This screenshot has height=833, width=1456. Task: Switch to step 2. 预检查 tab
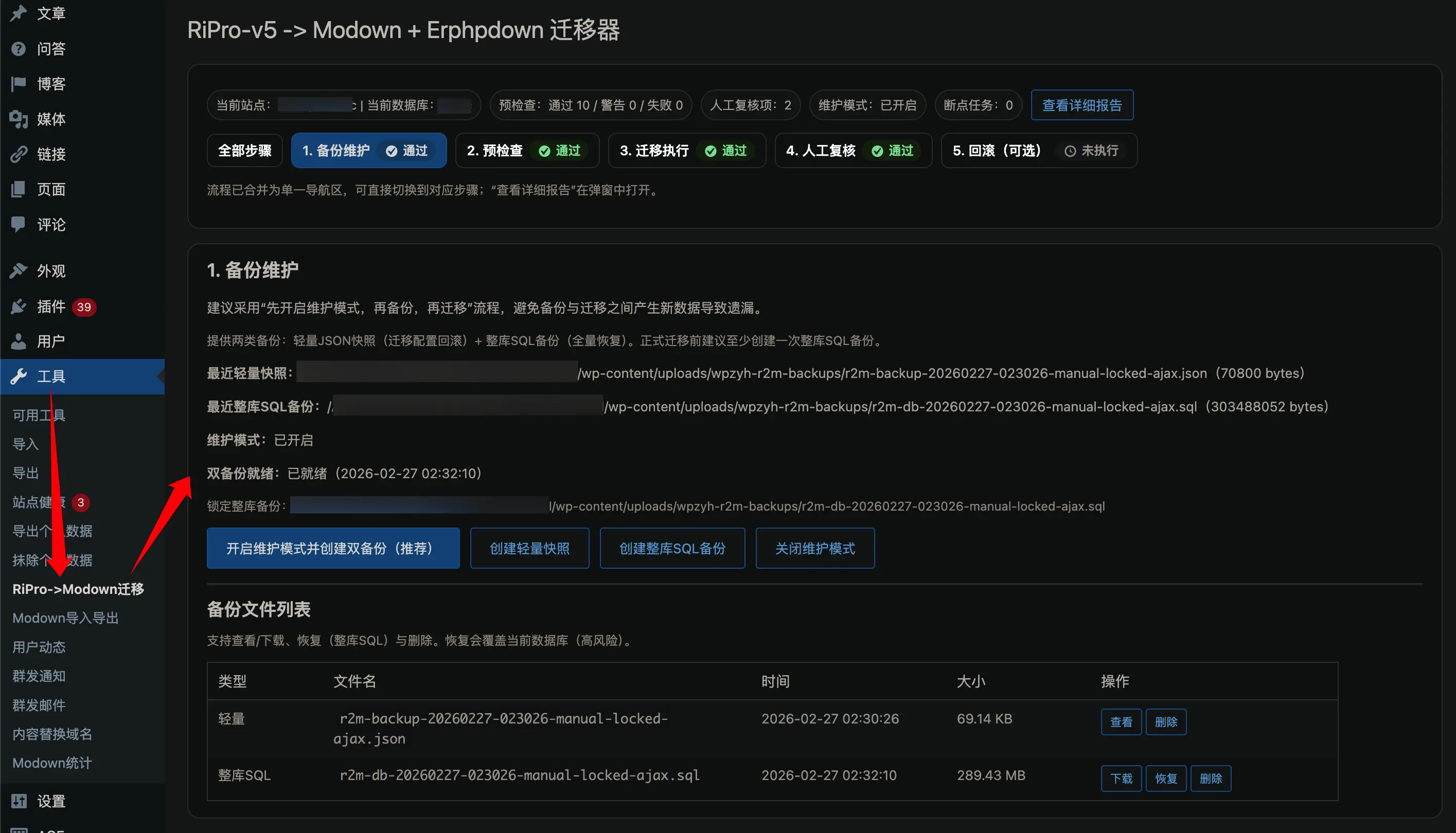(527, 151)
